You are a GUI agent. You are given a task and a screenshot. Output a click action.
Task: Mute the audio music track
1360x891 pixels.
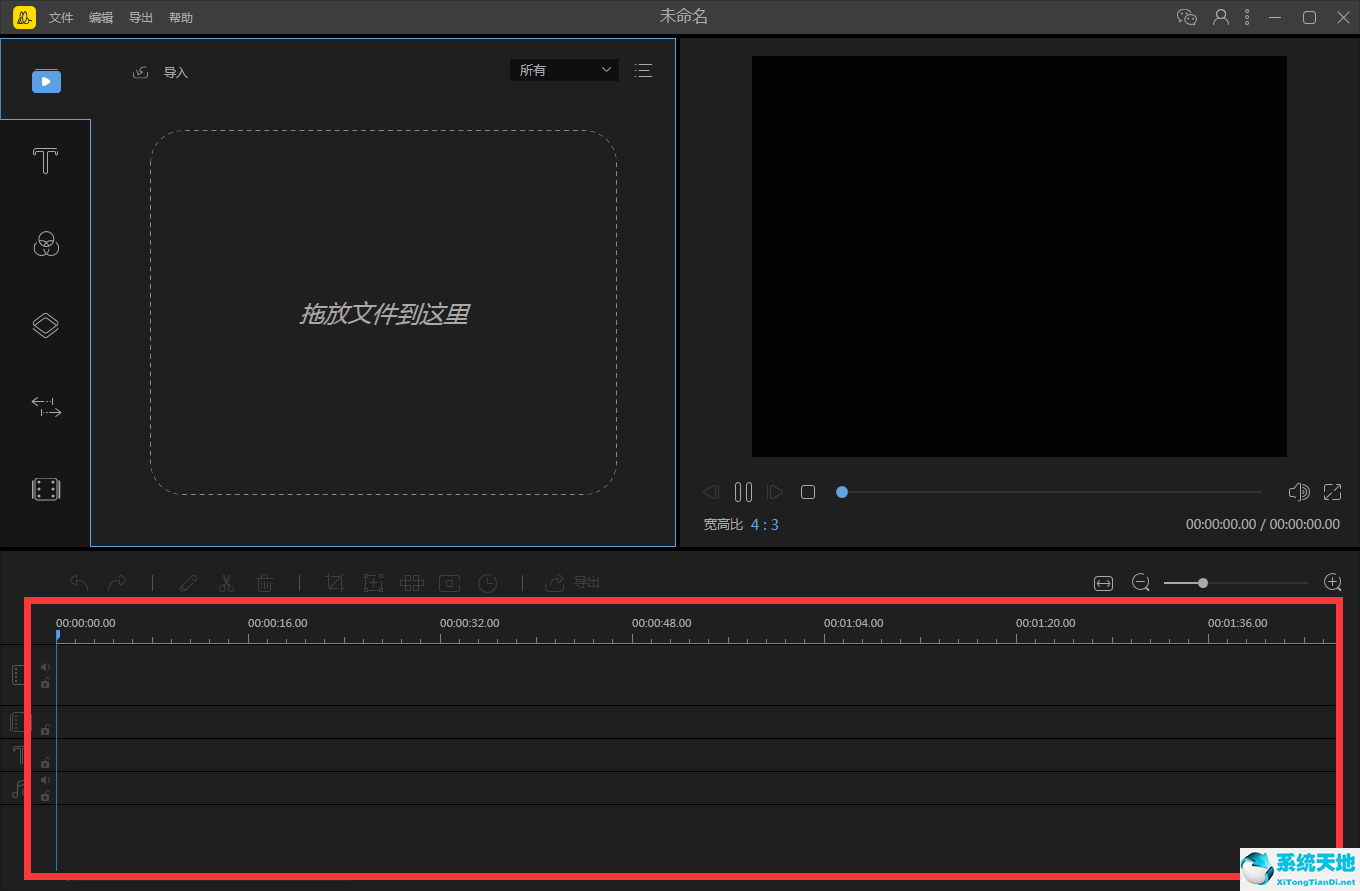coord(45,780)
